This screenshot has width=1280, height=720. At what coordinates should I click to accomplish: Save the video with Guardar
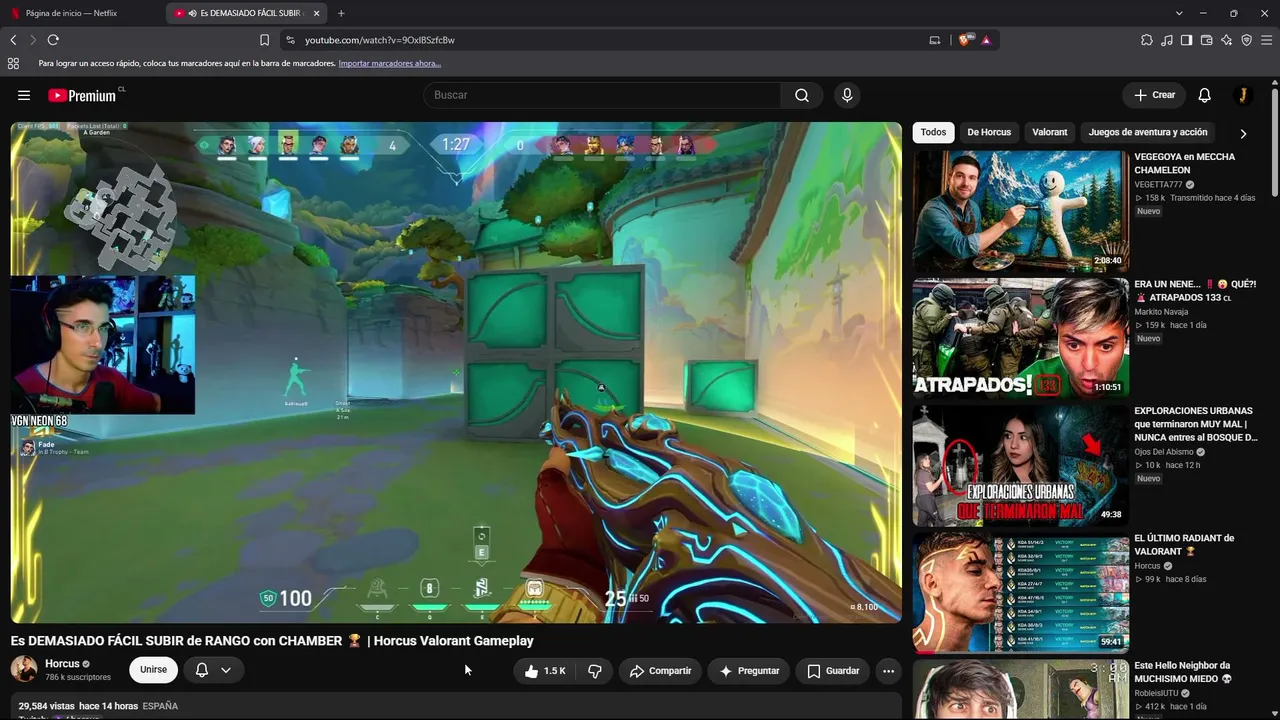[832, 671]
